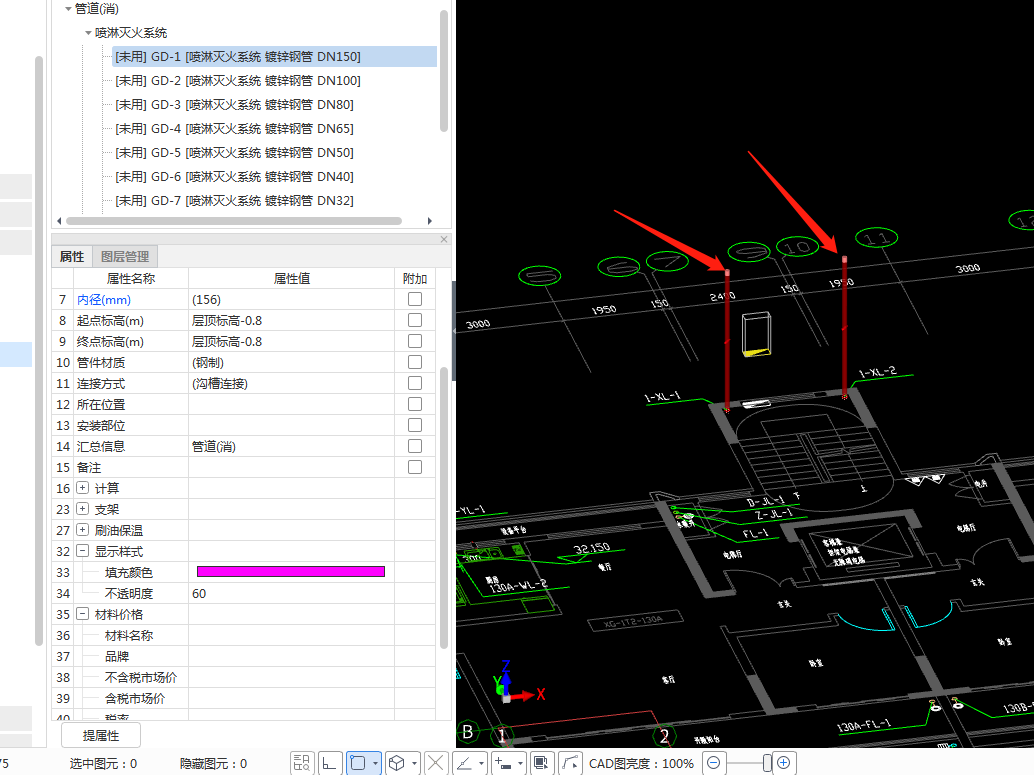The image size is (1034, 775).
Task: Click the find/query element icon in status bar
Action: [x=302, y=763]
